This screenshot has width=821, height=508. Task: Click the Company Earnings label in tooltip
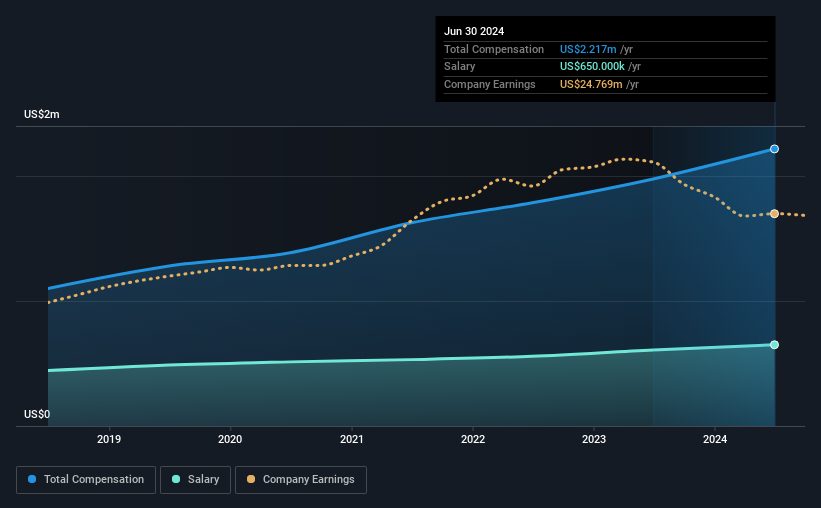click(x=490, y=84)
